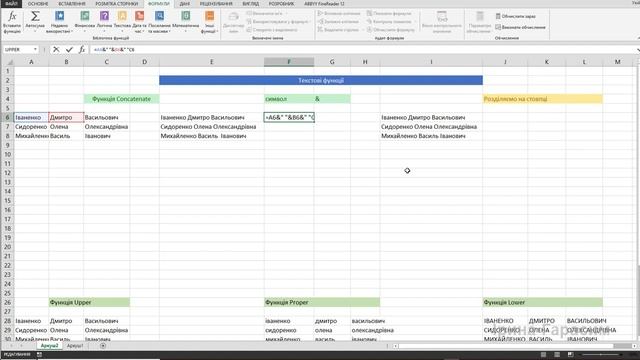Open the Math functions icon
The width and height of the screenshot is (640, 360).
point(186,16)
